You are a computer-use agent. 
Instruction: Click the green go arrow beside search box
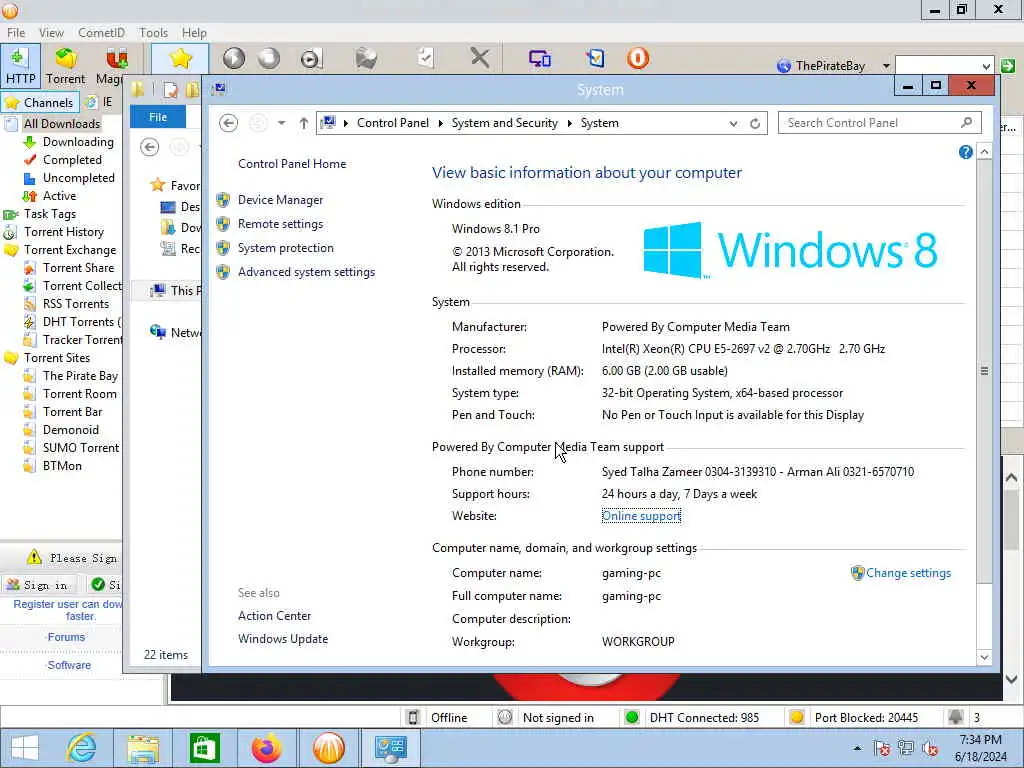pyautogui.click(x=1008, y=65)
